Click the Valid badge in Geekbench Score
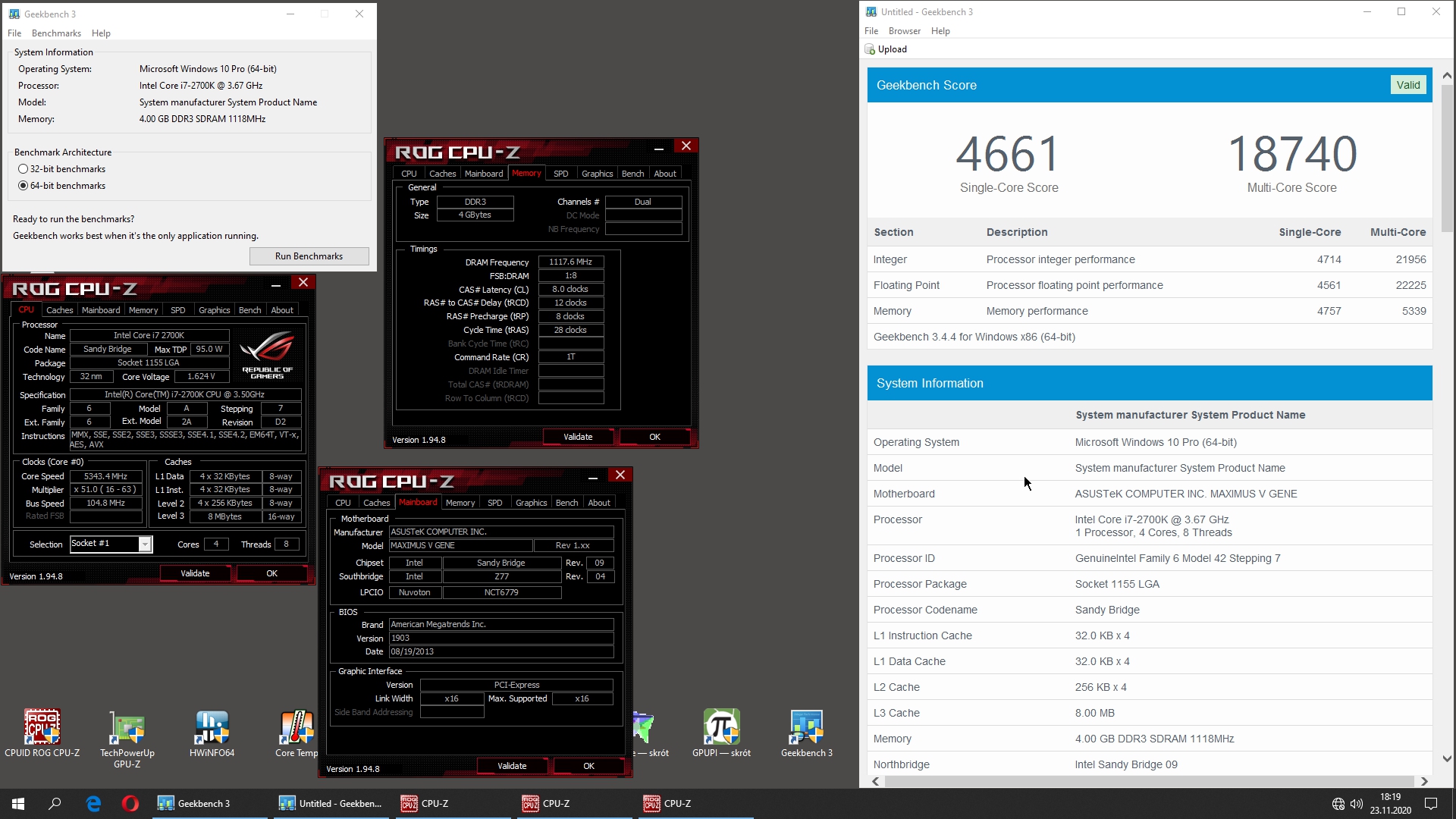1456x819 pixels. coord(1408,85)
